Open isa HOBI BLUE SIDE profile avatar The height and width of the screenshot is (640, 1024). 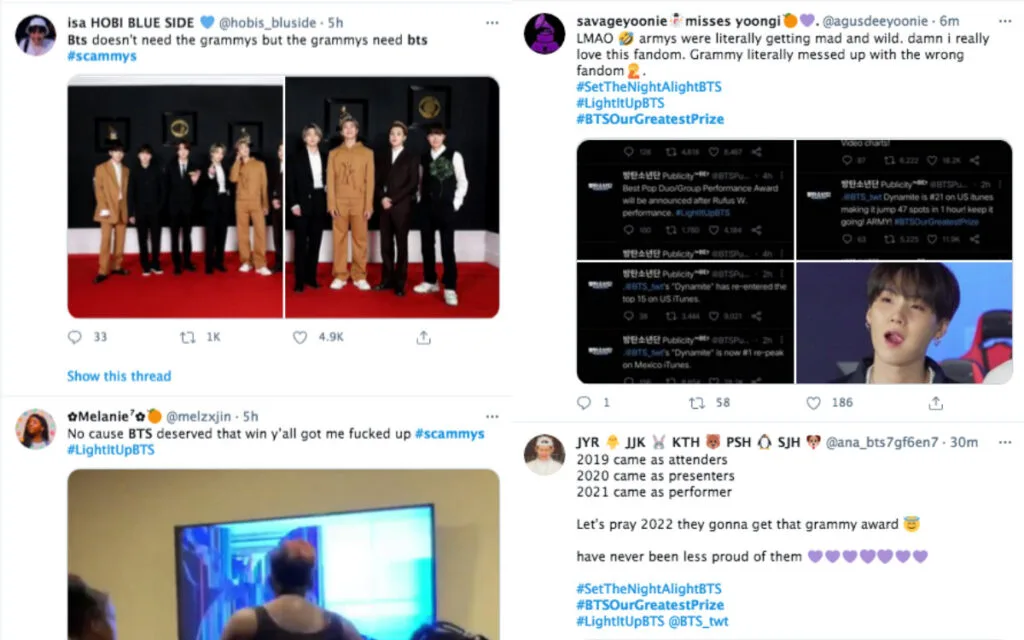point(35,35)
